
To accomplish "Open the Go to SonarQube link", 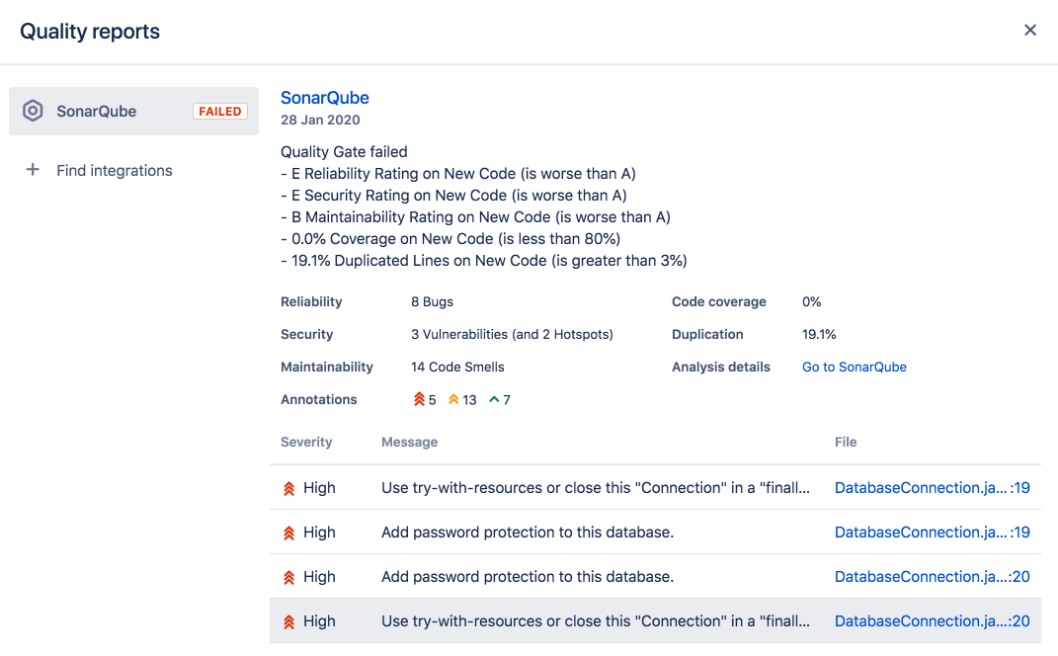I will pos(854,367).
